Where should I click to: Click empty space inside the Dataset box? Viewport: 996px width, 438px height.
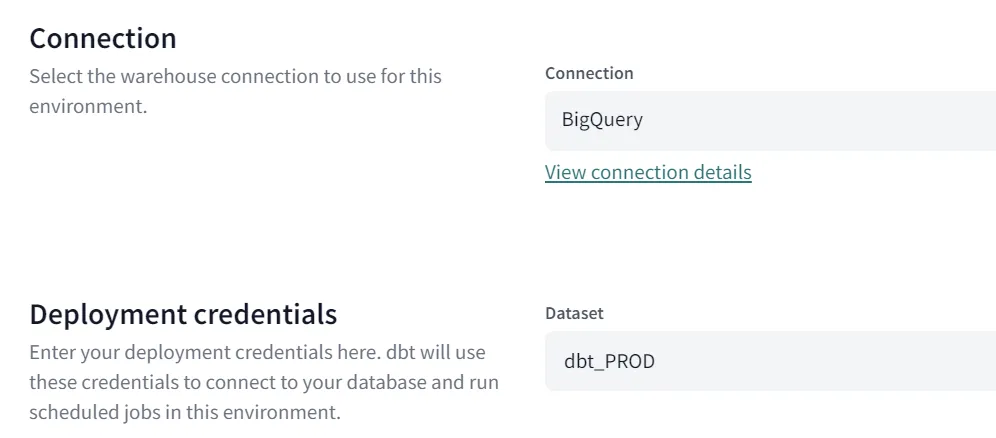coord(850,361)
